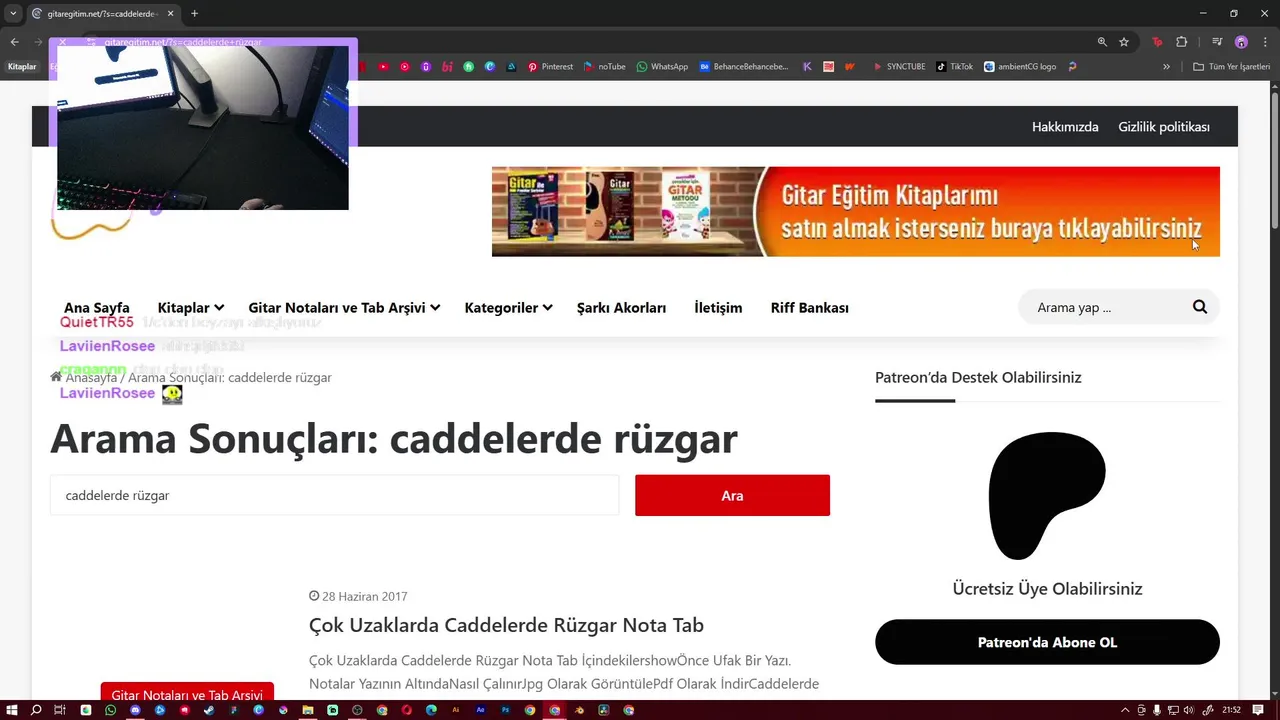1280x720 pixels.
Task: Expand system tray hidden icons arrow
Action: tap(1126, 710)
